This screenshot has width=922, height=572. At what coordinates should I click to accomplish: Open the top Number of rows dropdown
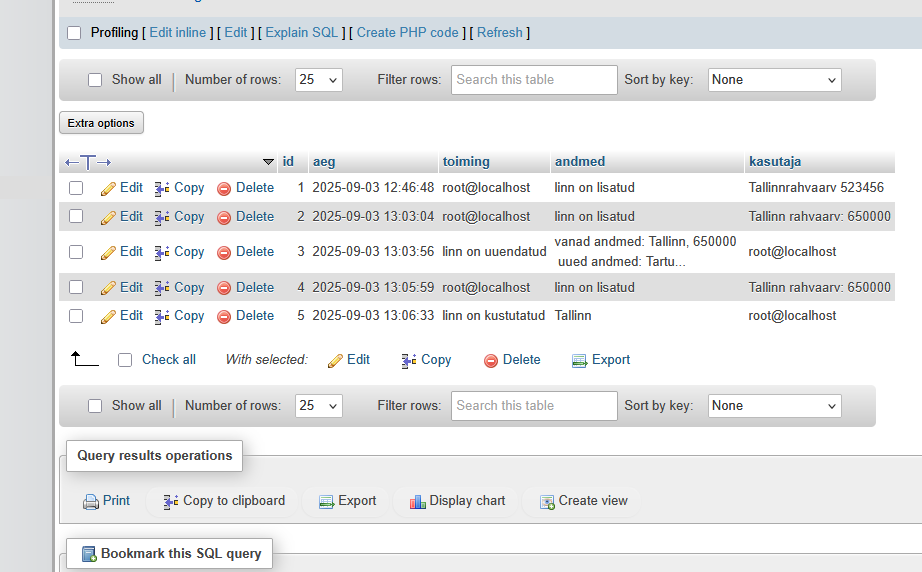(x=319, y=80)
